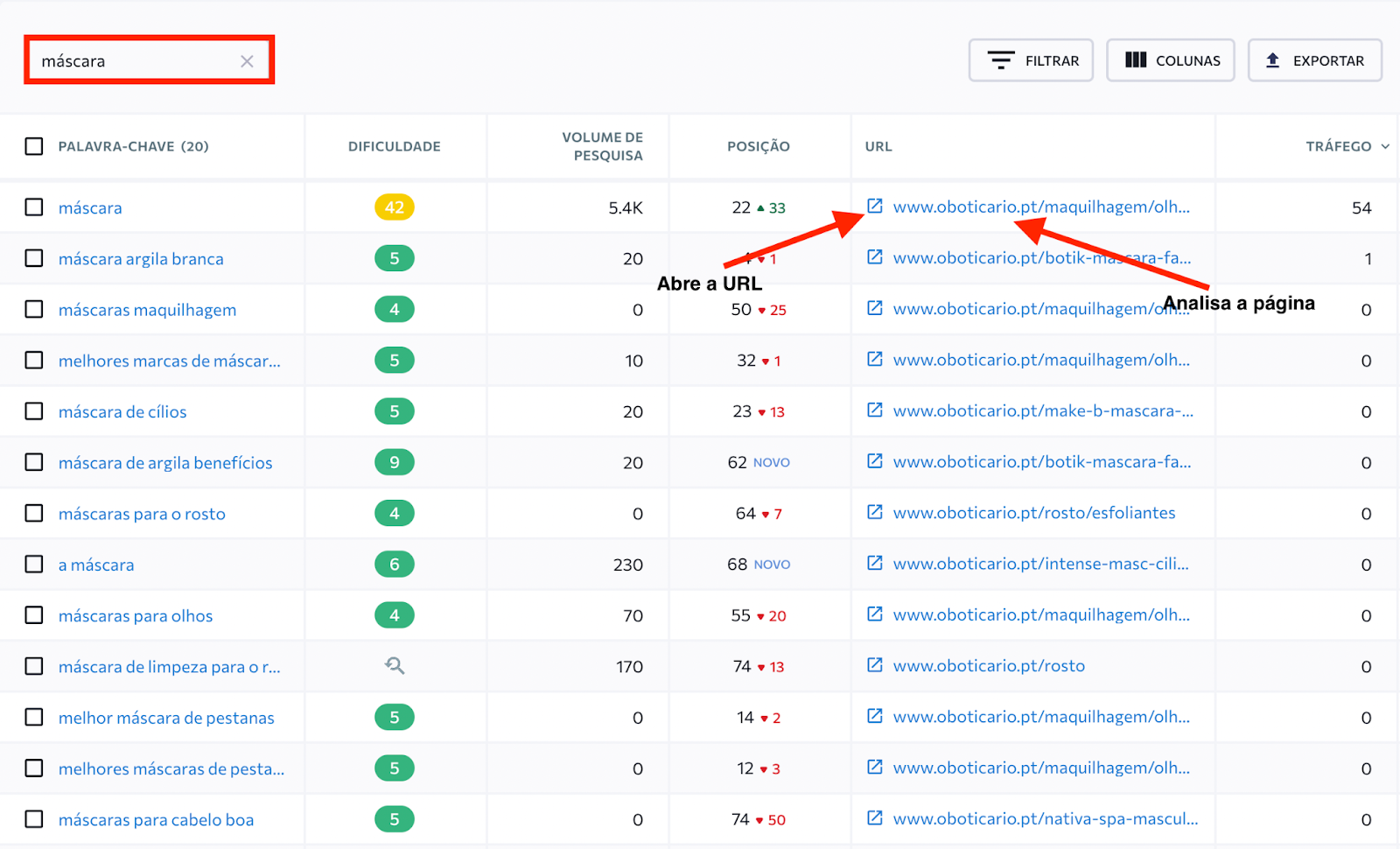Check difficulty magnifier icon for máscara de limpeza
Viewport: 1400px width, 849px height.
click(x=395, y=666)
